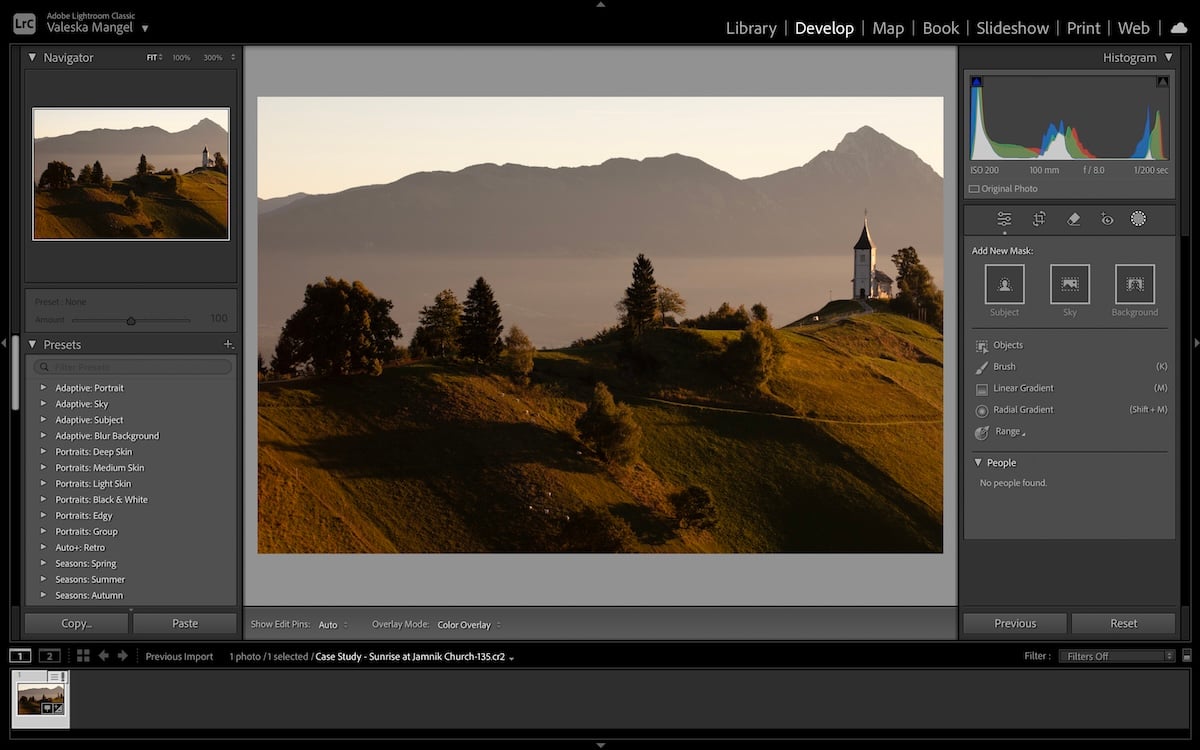Select the Red Eye Correction tool

(x=1106, y=218)
